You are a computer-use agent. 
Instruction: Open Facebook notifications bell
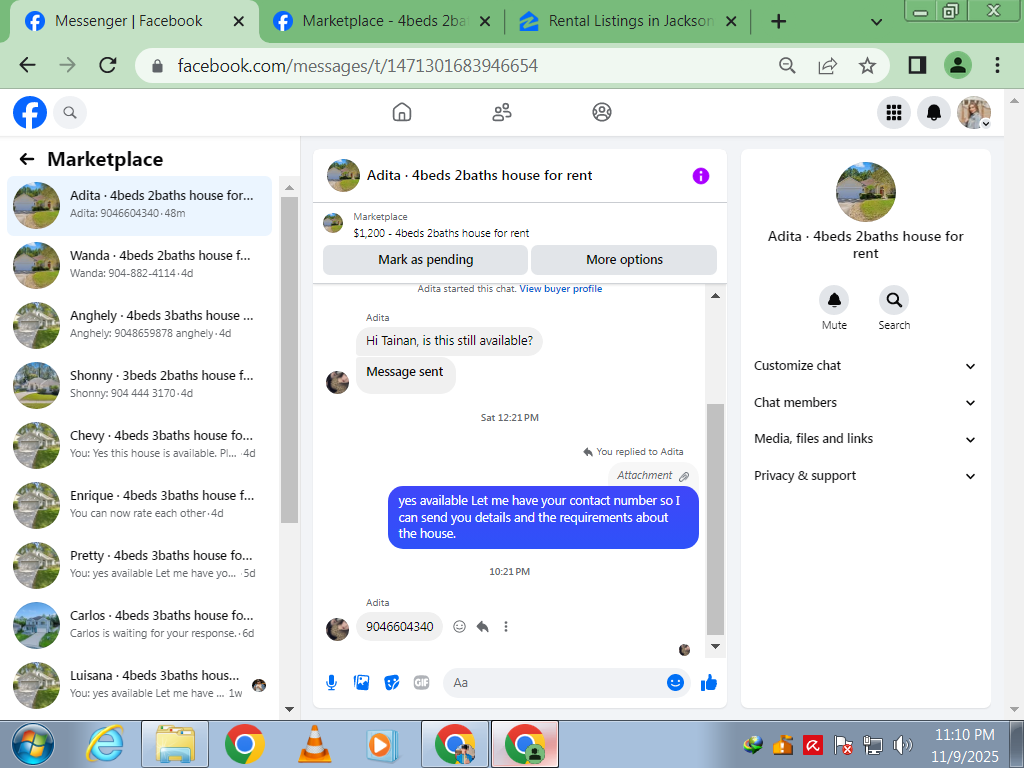click(x=934, y=113)
